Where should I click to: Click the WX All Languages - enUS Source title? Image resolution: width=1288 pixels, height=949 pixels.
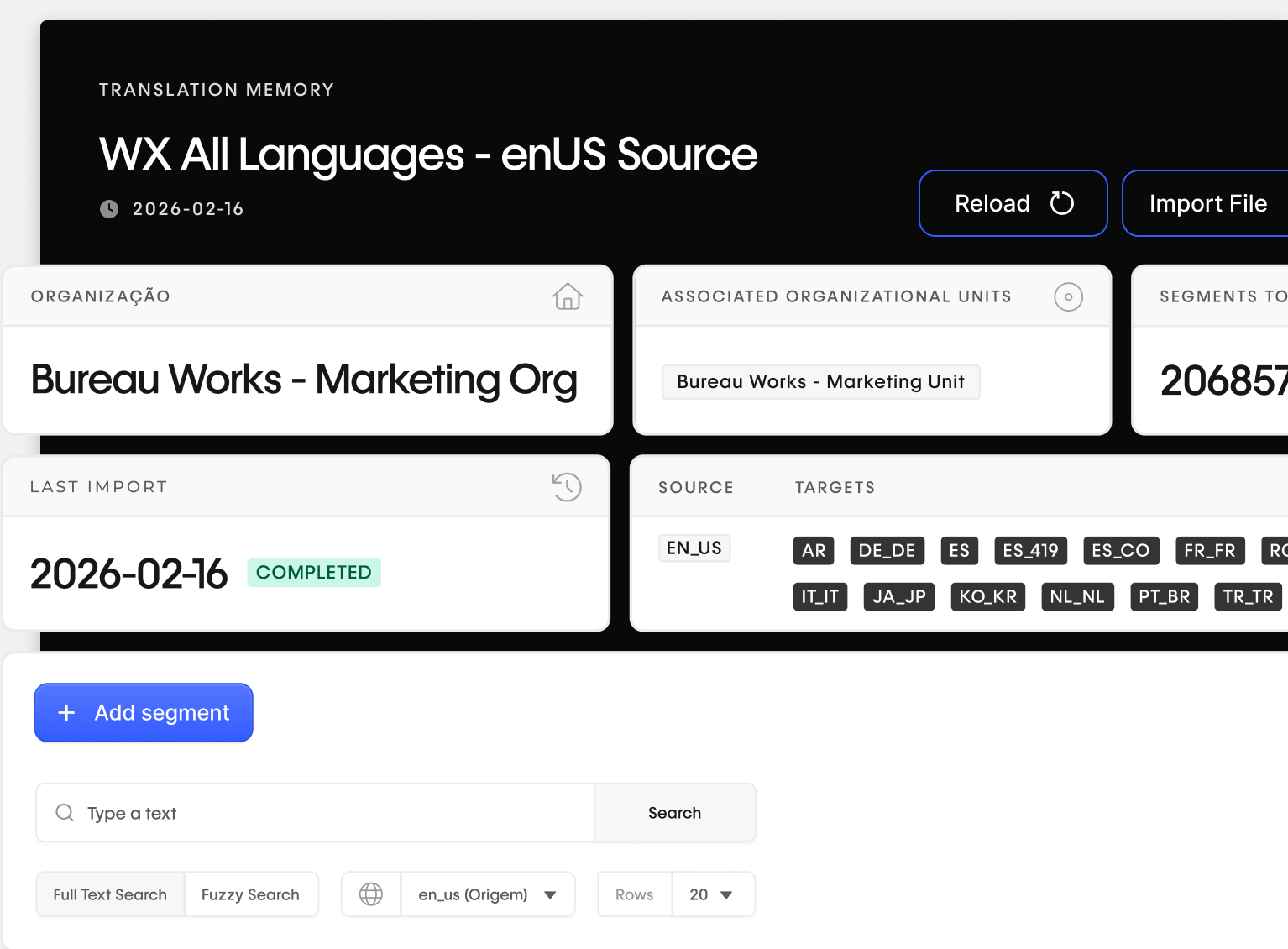click(428, 155)
